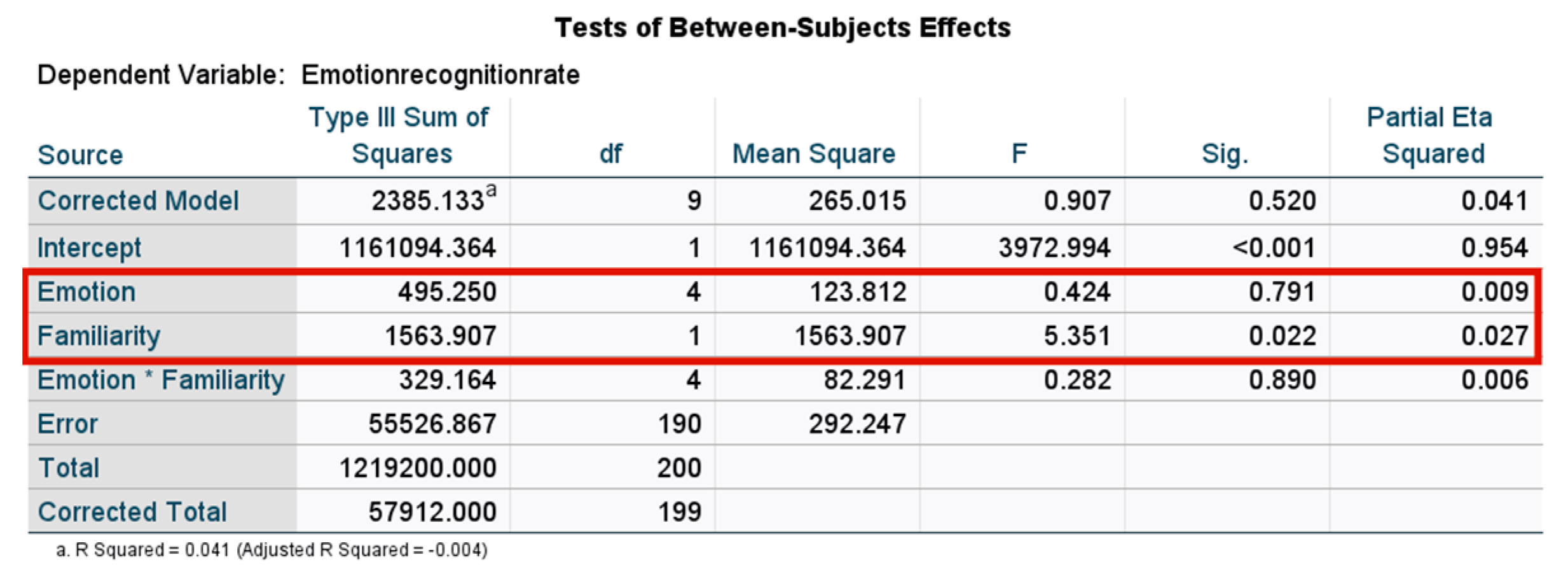
Task: Select the 'Error' row label
Action: (x=68, y=424)
